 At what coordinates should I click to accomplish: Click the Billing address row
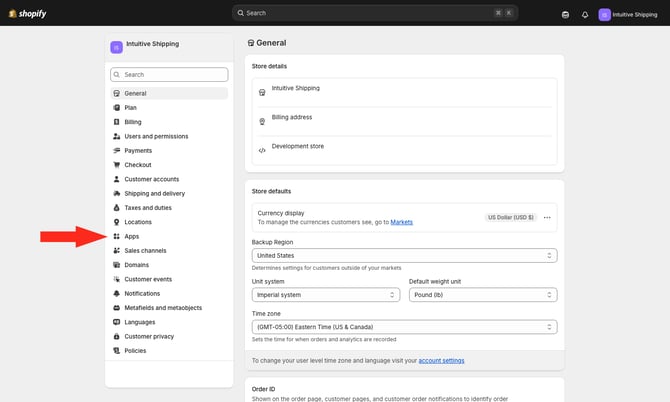coord(404,122)
